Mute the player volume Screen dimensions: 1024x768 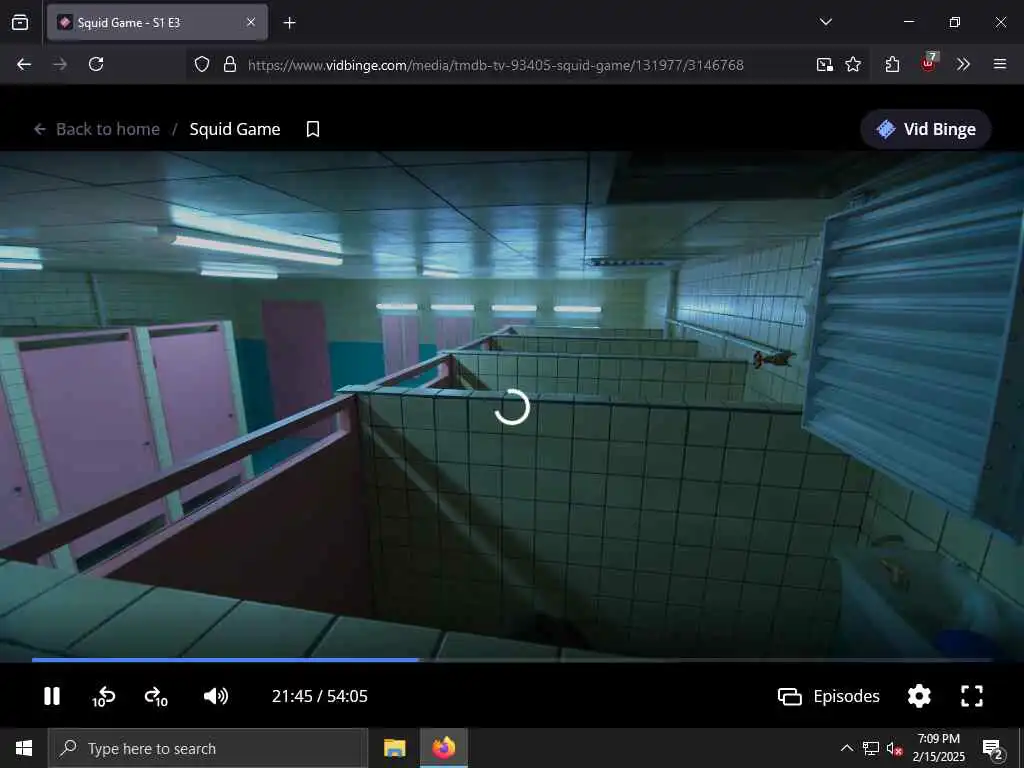coord(216,696)
